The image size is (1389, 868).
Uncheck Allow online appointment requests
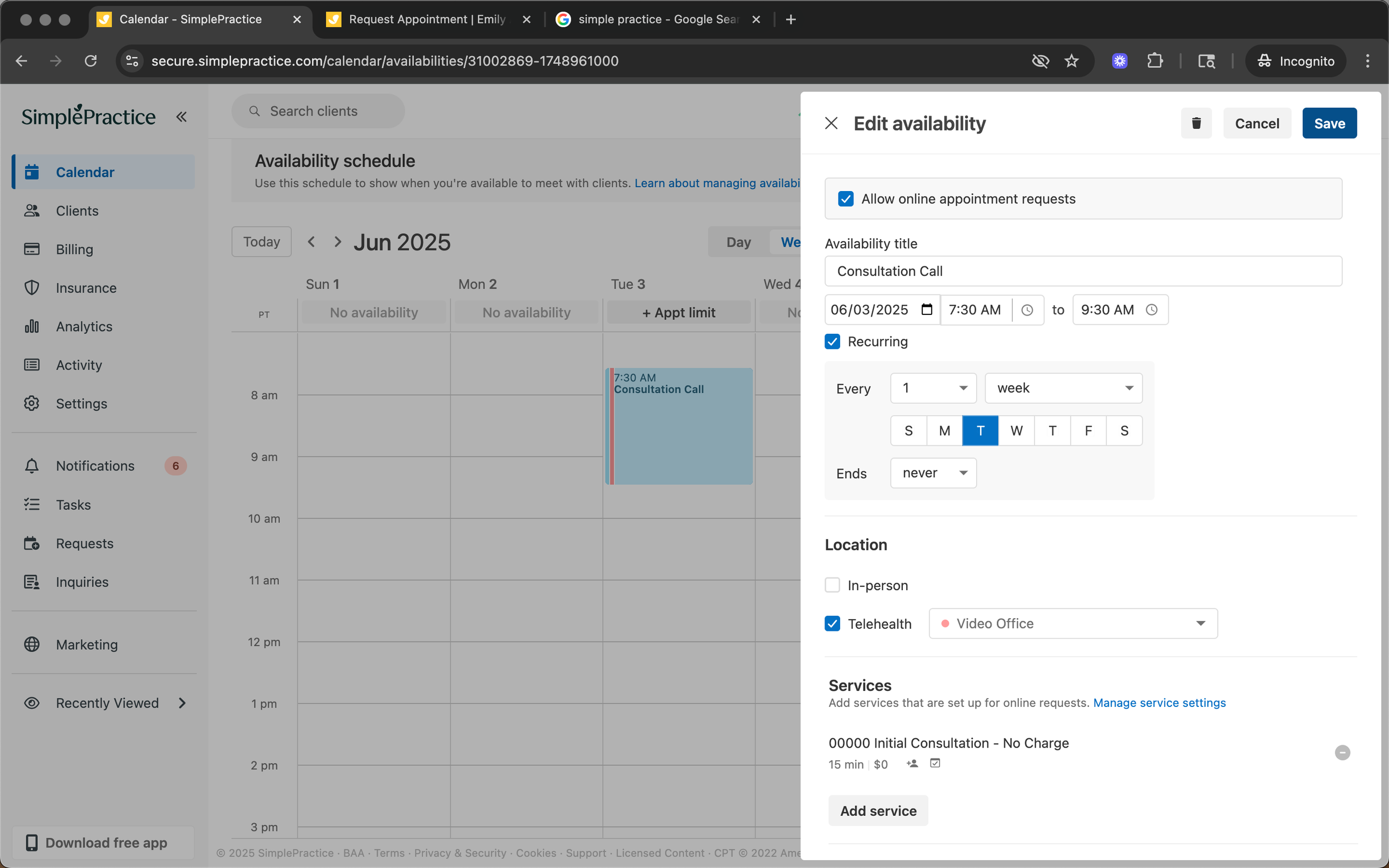(845, 199)
